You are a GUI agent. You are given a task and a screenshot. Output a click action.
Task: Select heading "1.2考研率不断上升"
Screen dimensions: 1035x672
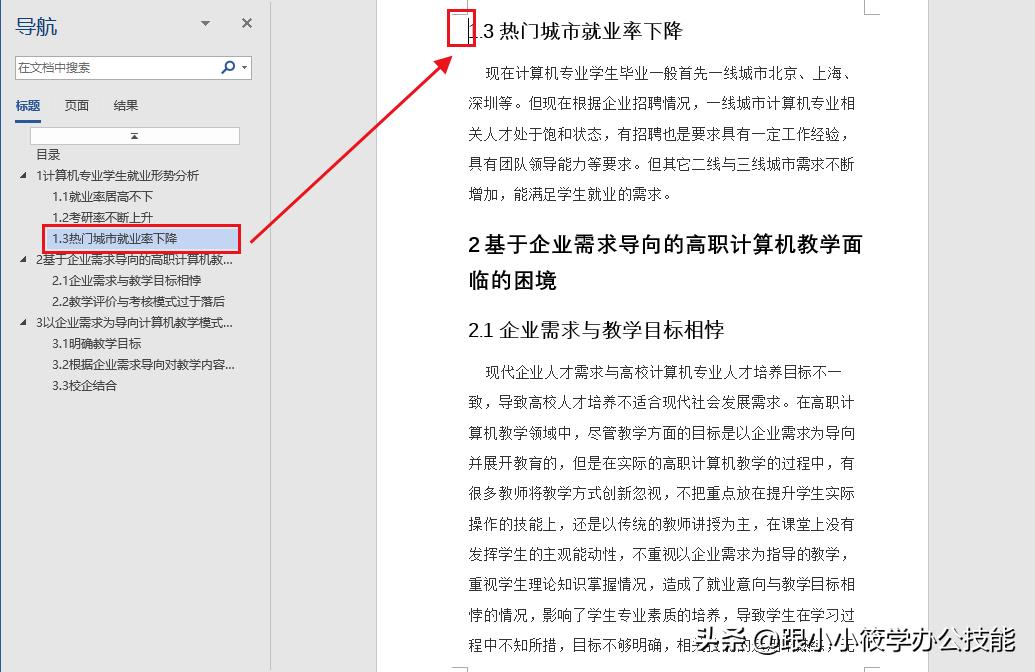(x=106, y=218)
